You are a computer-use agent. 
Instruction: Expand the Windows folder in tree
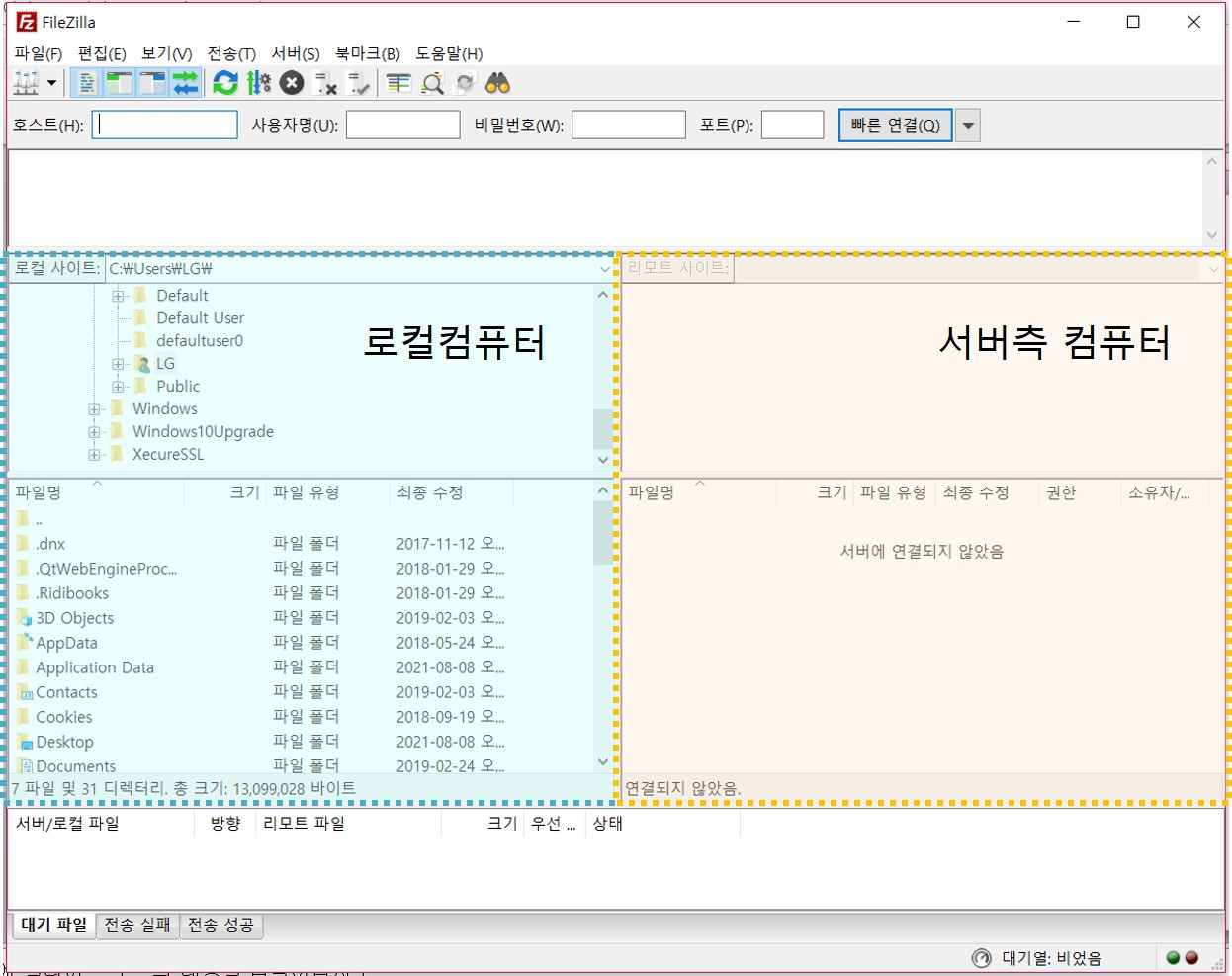(x=94, y=409)
